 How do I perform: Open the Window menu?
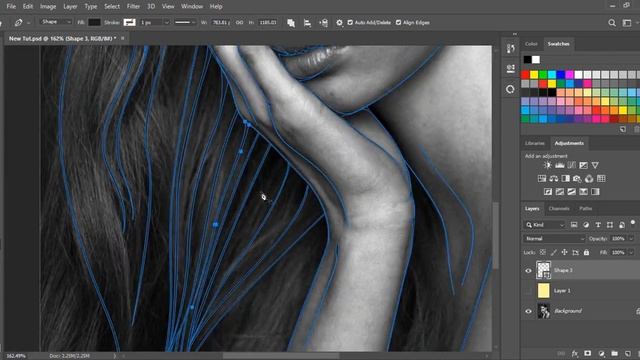(192, 7)
